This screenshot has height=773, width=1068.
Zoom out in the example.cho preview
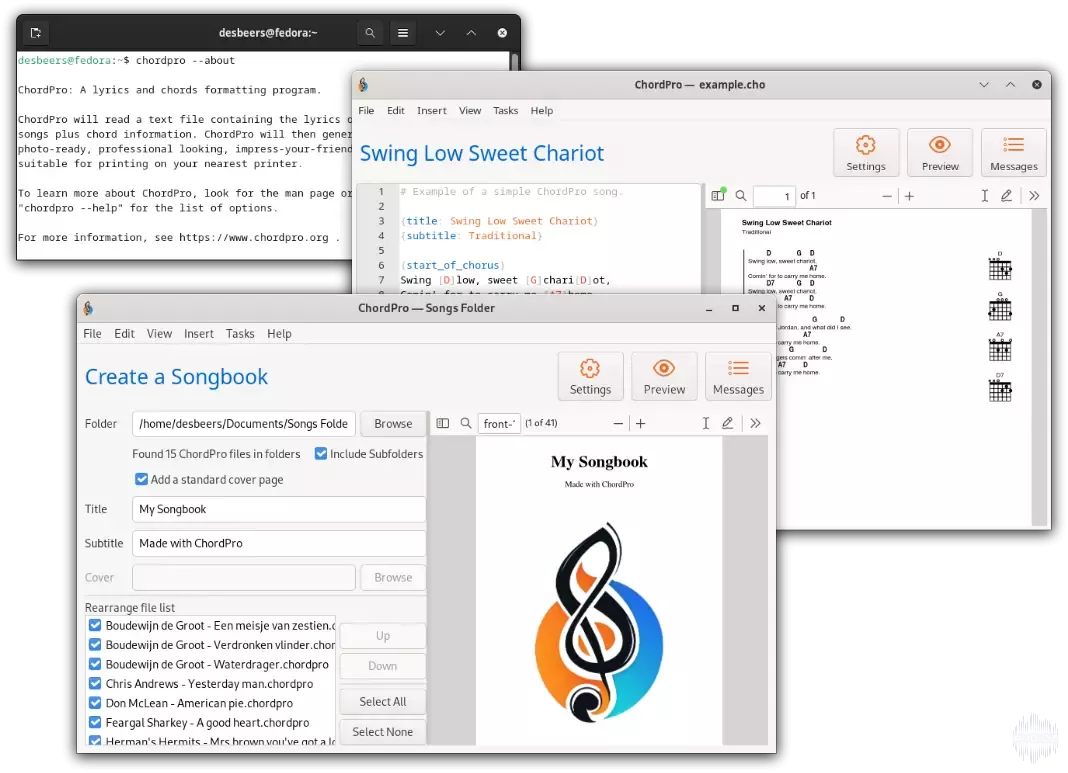(x=886, y=196)
